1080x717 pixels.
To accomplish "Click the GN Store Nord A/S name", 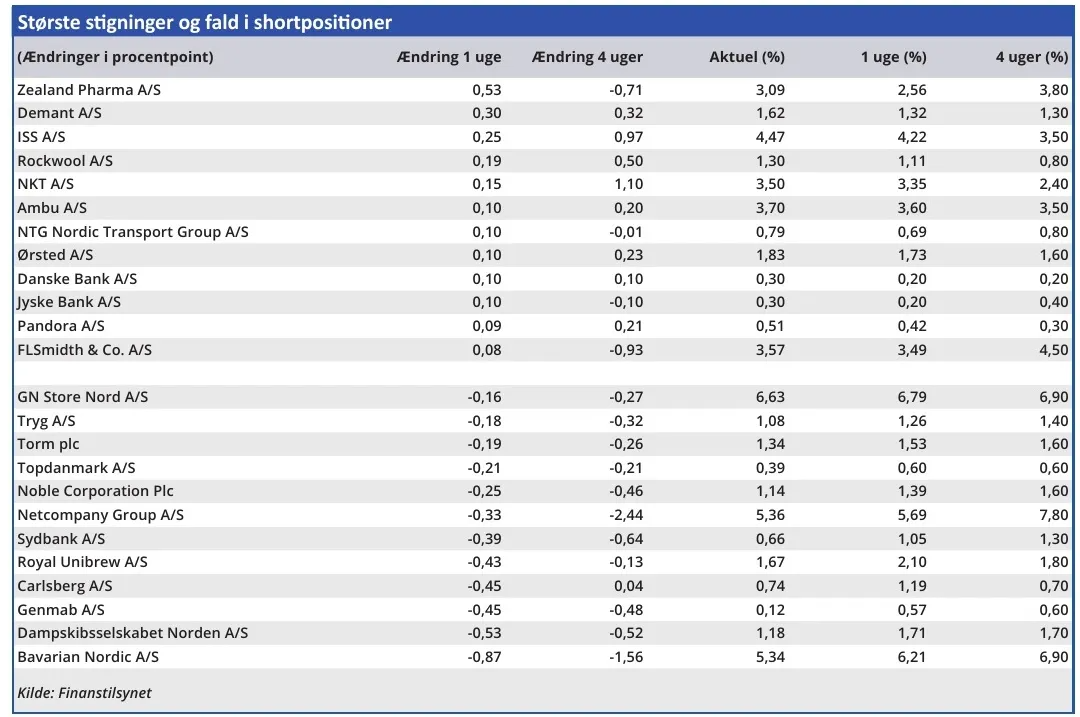I will click(x=83, y=397).
